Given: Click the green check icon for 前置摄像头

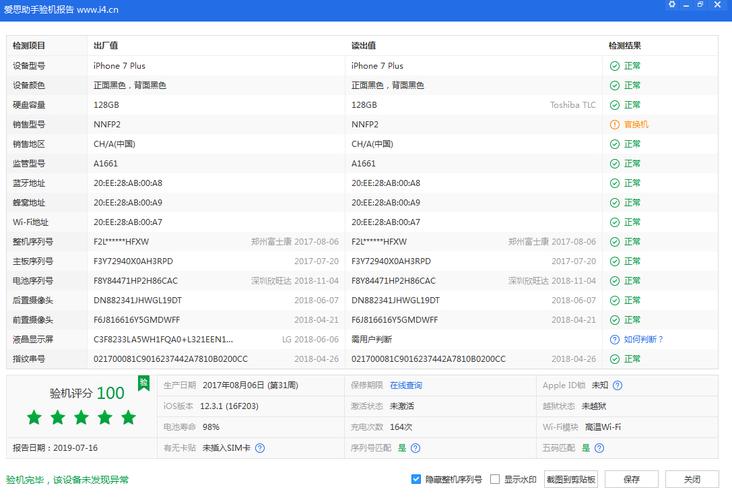Looking at the screenshot, I should 615,320.
